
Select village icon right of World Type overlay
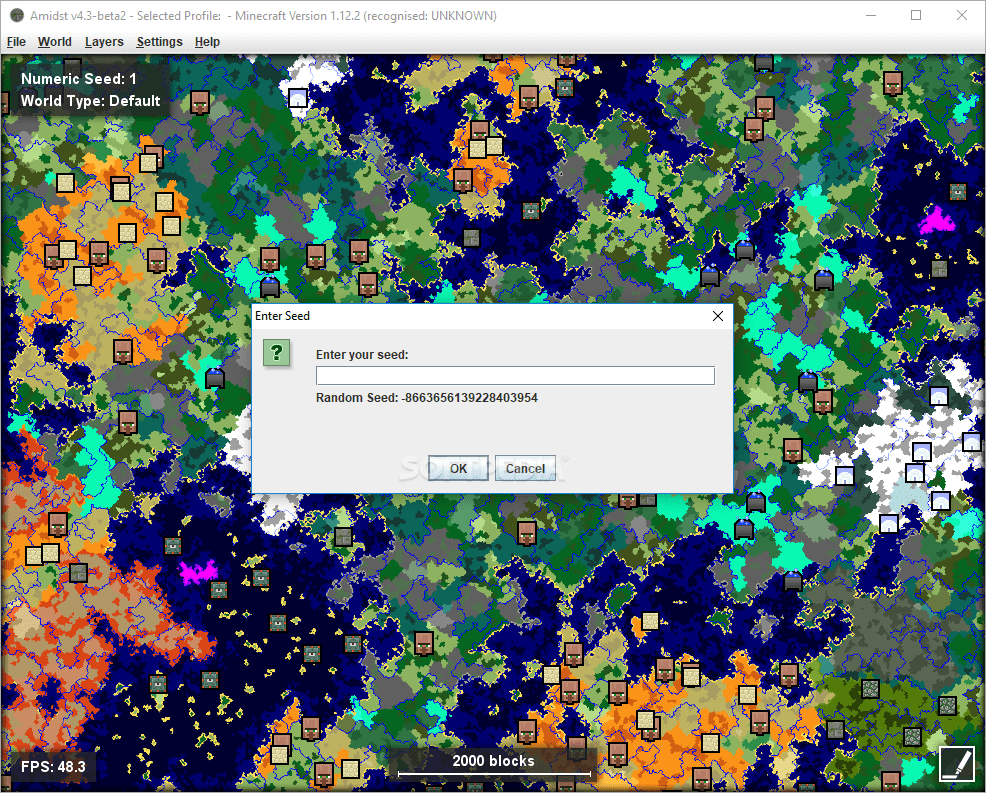(x=200, y=101)
